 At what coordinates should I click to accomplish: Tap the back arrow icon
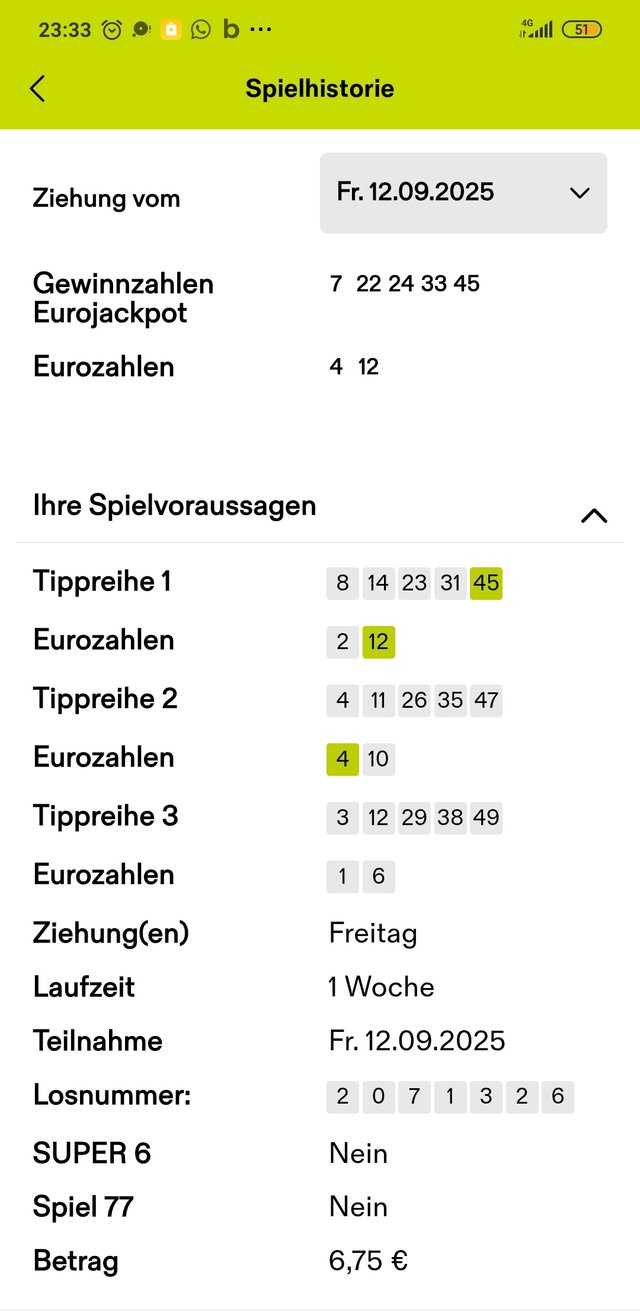tap(38, 88)
